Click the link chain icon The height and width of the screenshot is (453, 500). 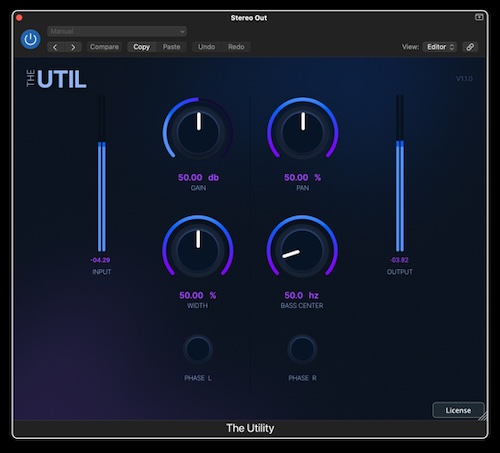[470, 47]
